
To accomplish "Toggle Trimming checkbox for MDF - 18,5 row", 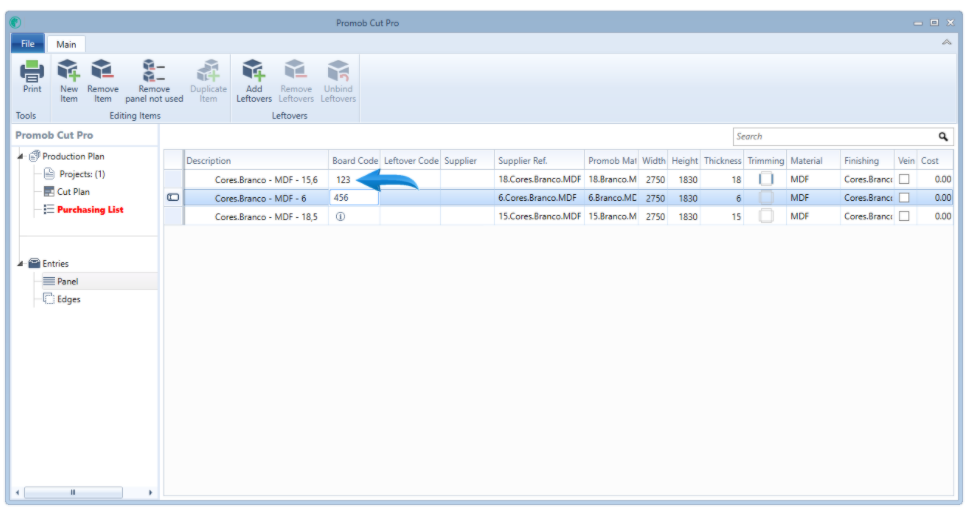I will click(x=766, y=216).
